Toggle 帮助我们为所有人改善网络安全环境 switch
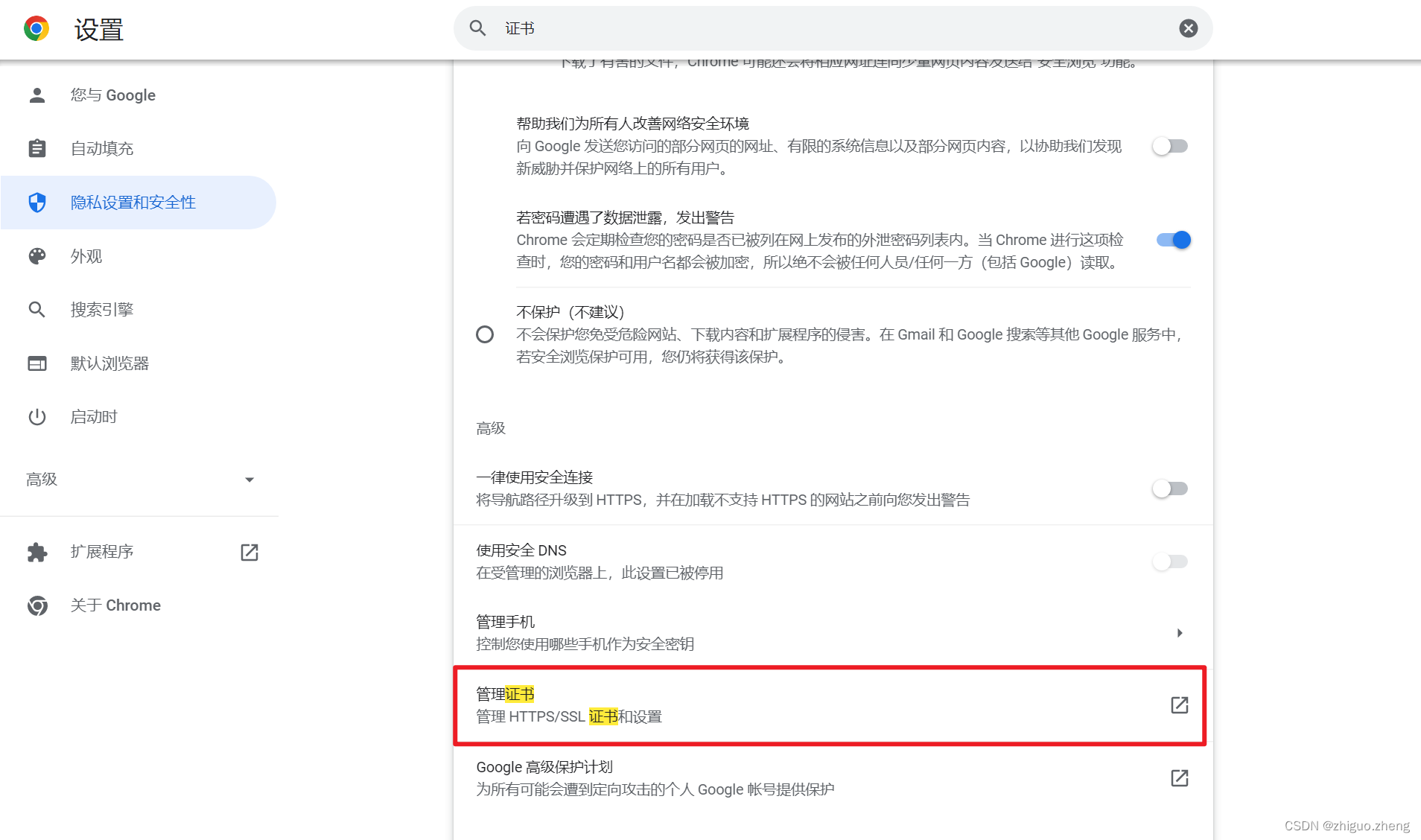Image resolution: width=1421 pixels, height=840 pixels. (1170, 146)
